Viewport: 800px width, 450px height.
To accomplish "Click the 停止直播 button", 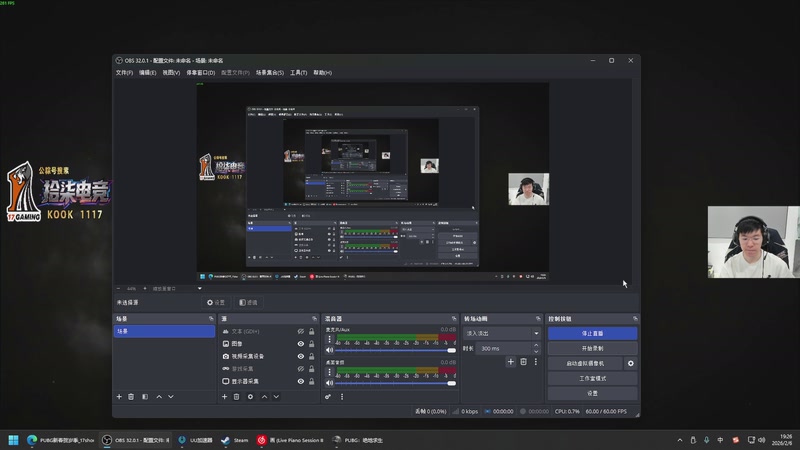I will click(x=592, y=333).
